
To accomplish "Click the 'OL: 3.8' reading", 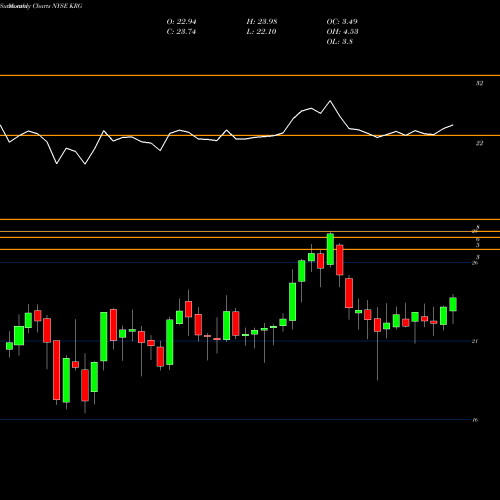I will pyautogui.click(x=340, y=42).
